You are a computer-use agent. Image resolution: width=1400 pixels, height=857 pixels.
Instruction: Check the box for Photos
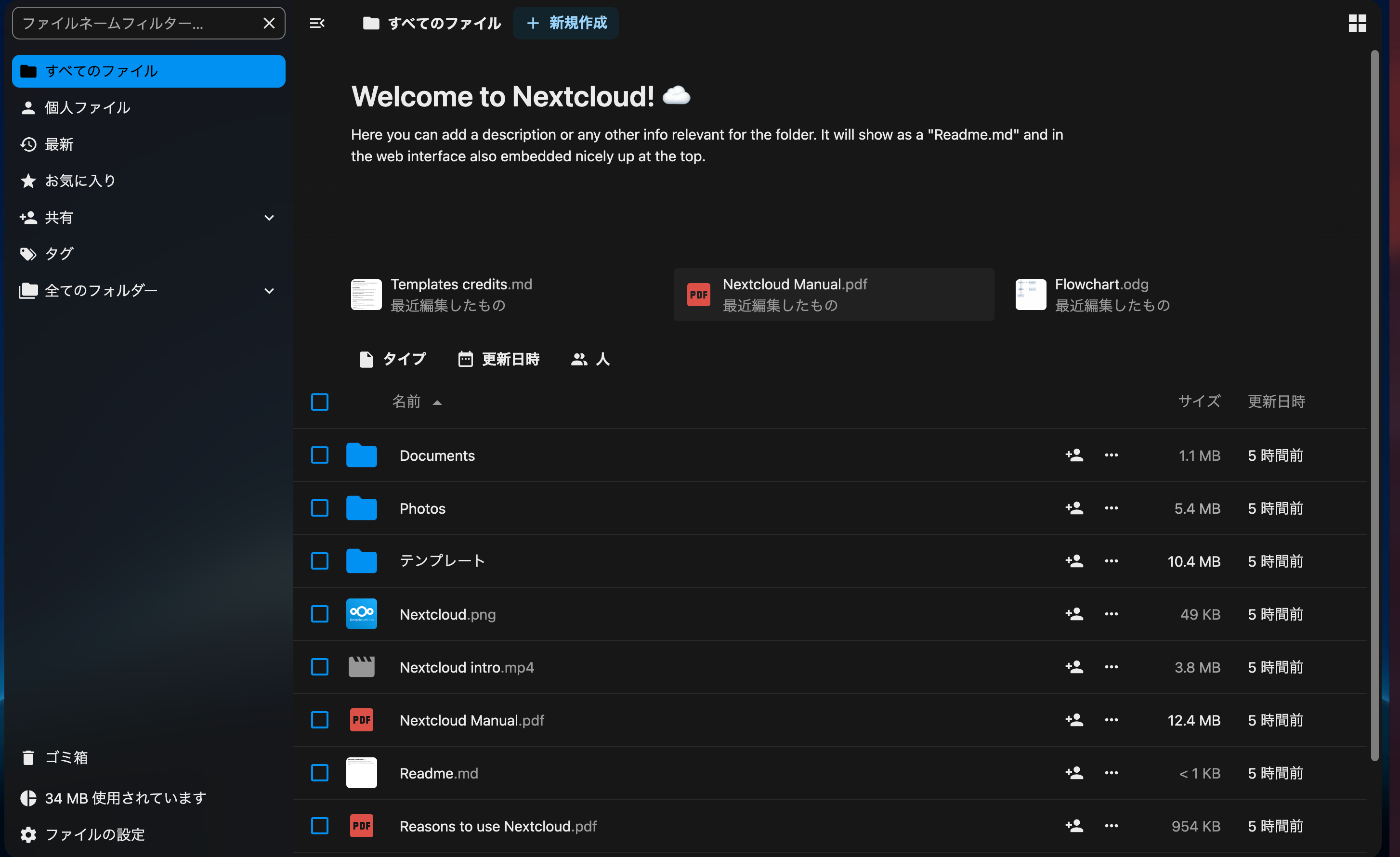tap(320, 508)
